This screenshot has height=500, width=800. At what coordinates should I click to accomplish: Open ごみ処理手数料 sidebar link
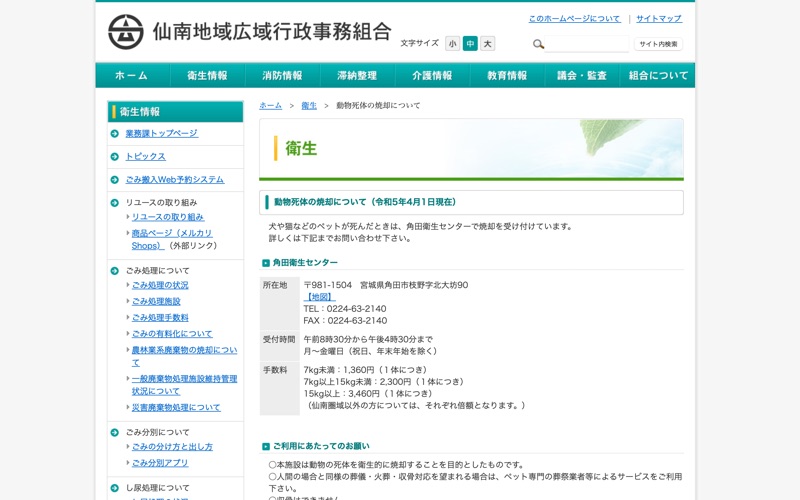click(x=160, y=318)
